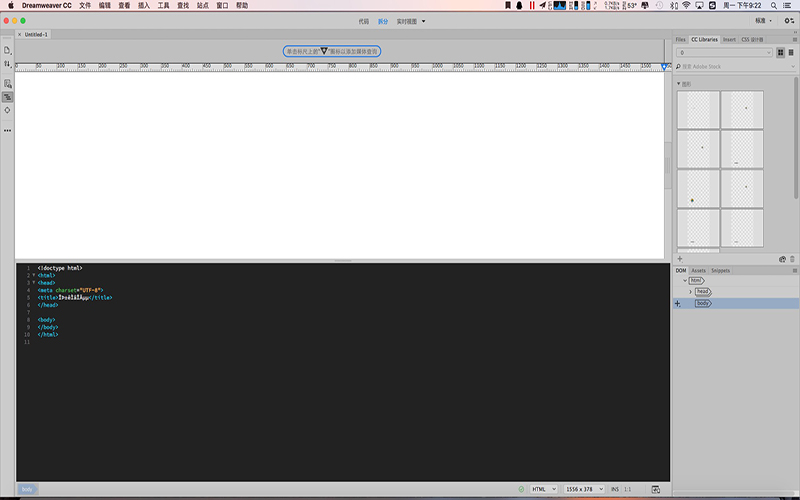Open the Apple menu

click(11, 6)
